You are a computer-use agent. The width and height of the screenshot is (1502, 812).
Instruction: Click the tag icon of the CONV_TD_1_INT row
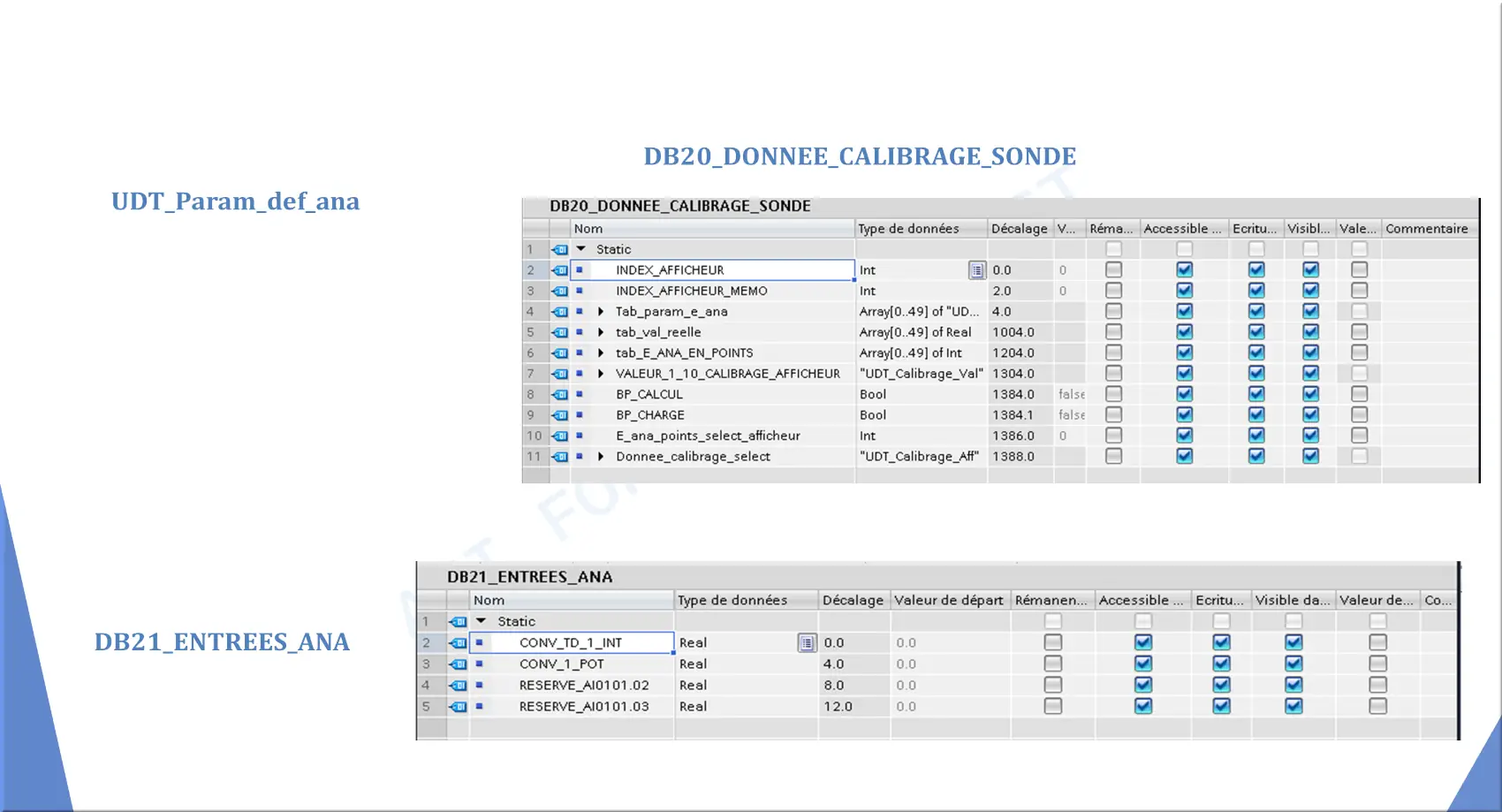(x=458, y=643)
